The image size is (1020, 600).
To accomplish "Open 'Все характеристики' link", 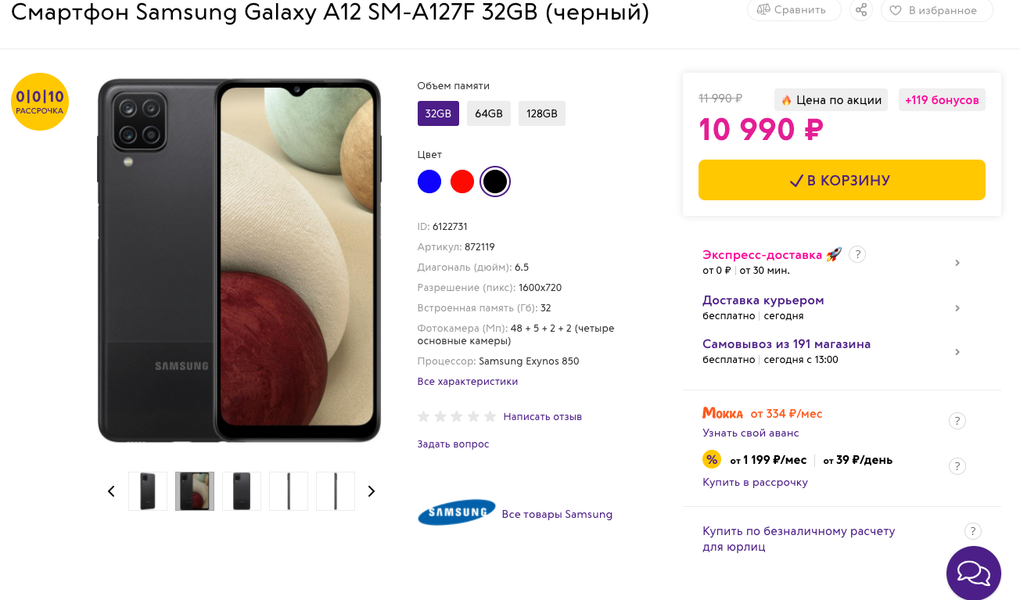I will 467,381.
